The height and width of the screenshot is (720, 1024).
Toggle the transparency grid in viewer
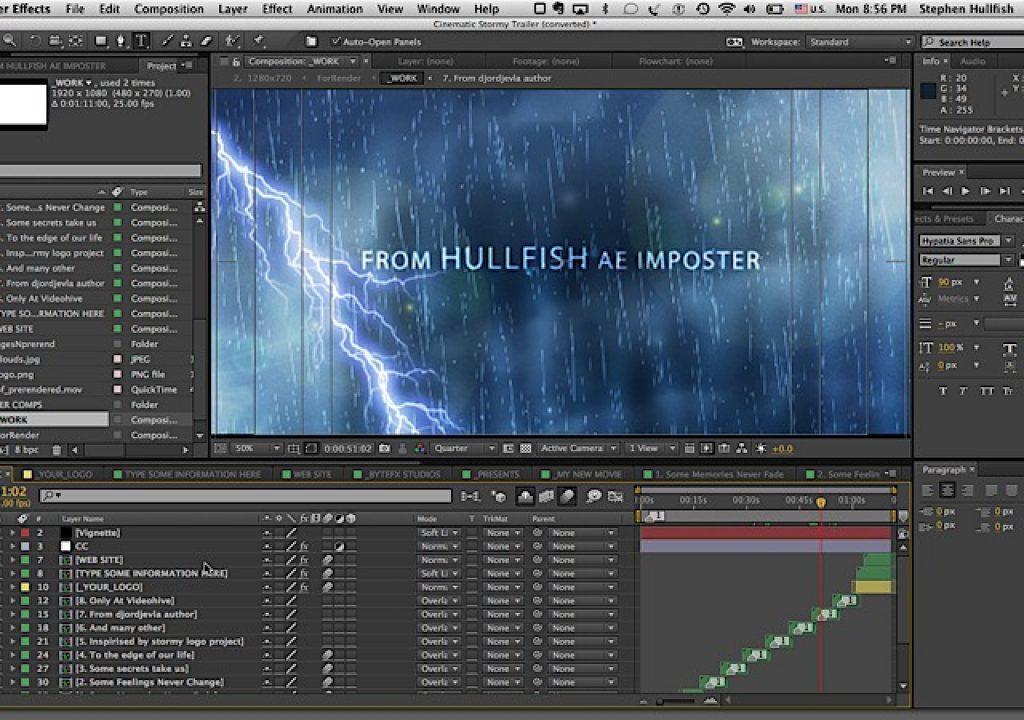525,448
